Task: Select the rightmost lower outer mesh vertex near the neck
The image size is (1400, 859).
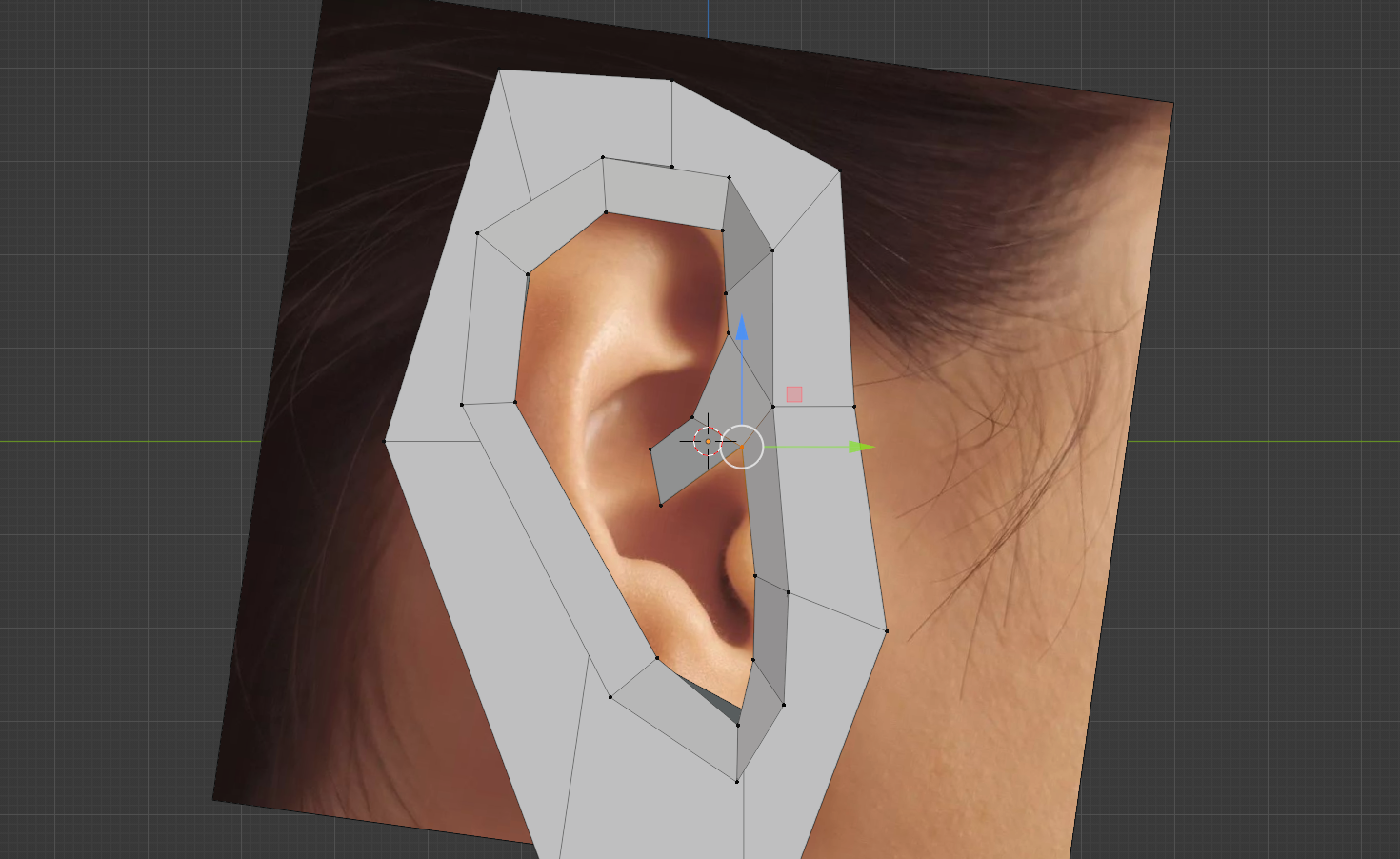Action: point(887,630)
